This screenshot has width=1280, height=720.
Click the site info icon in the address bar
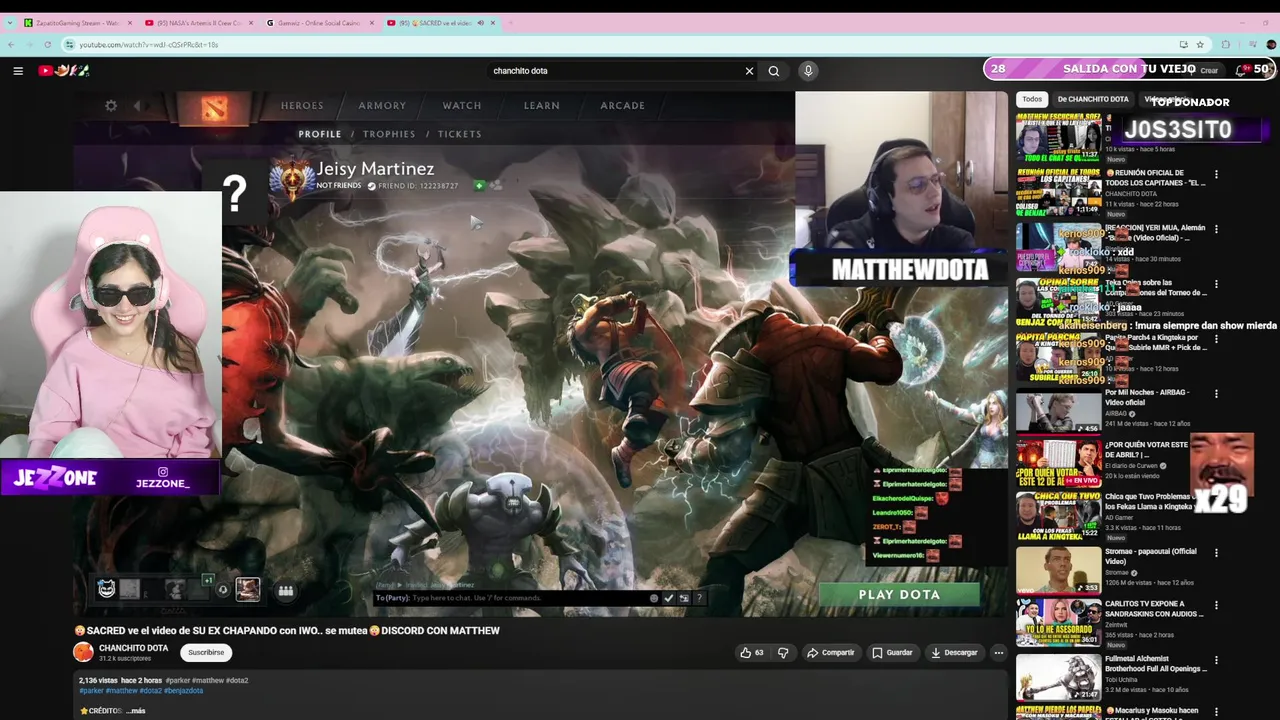tap(70, 44)
